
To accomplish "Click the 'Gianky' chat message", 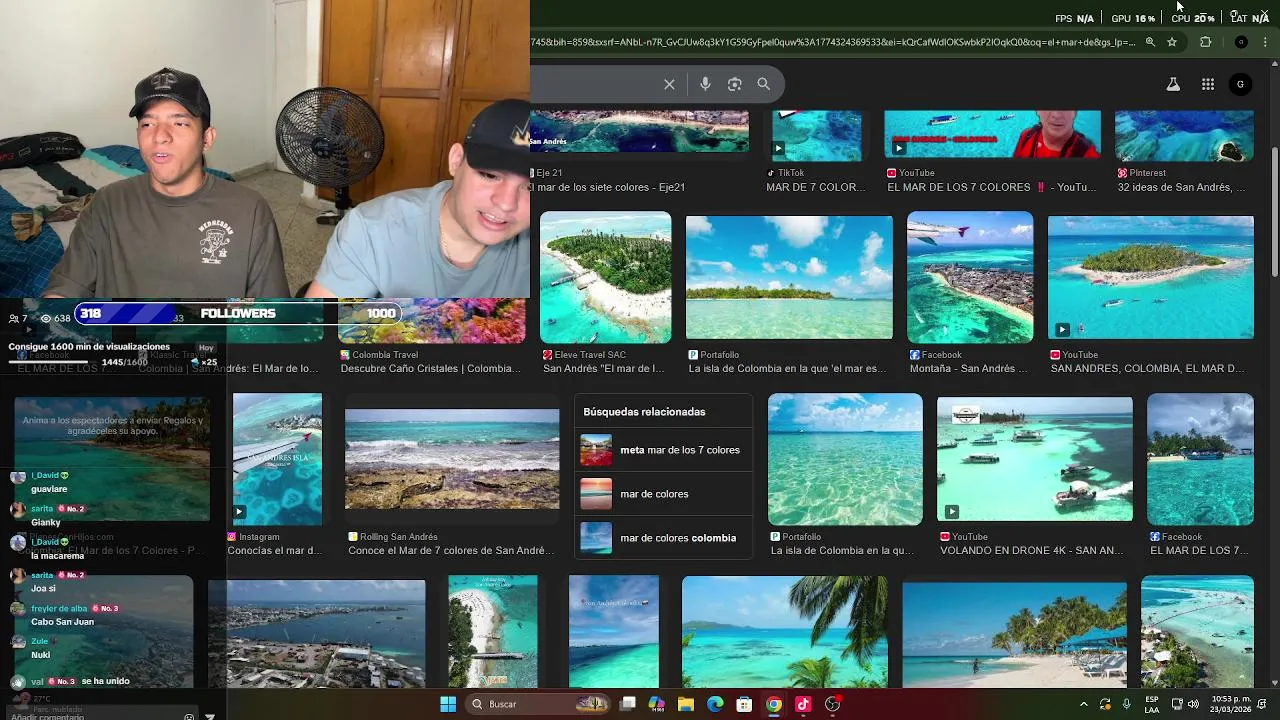I will [x=46, y=522].
